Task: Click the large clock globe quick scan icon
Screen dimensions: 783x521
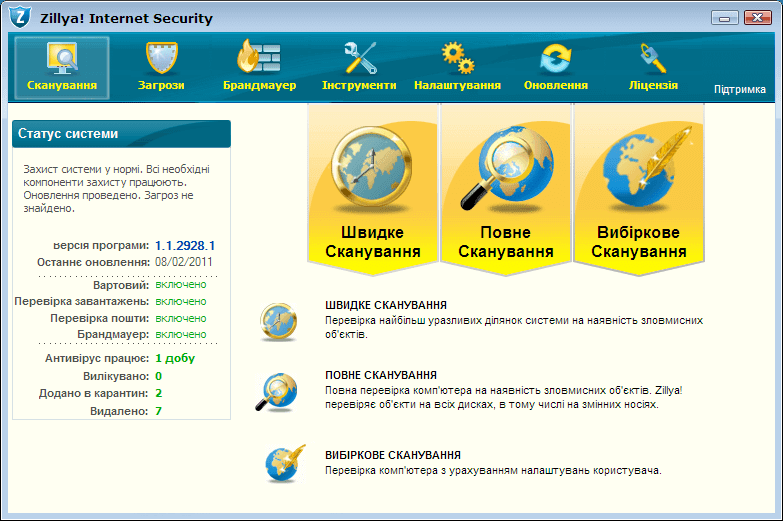Action: coord(372,168)
